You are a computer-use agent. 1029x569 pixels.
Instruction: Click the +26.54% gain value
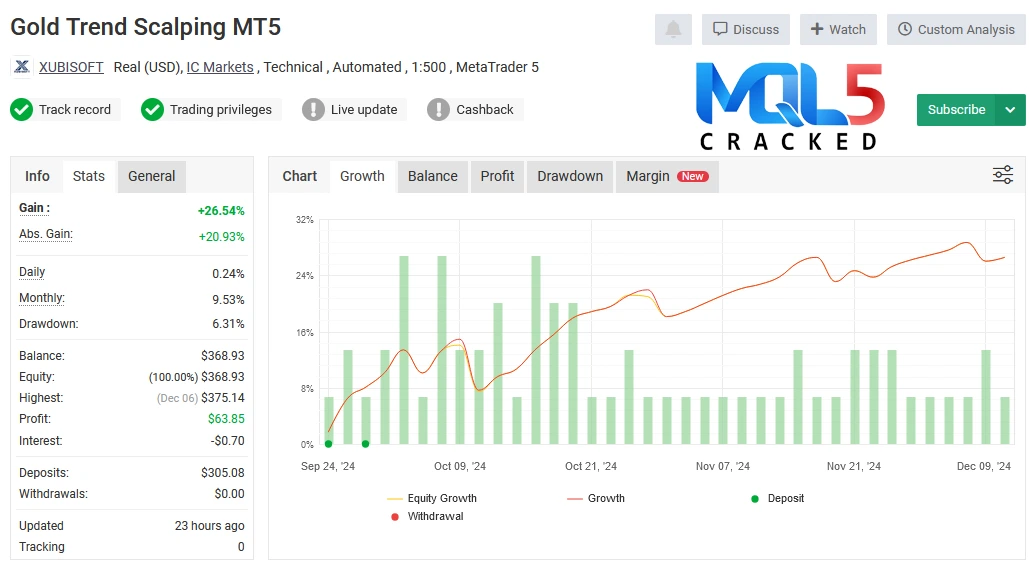pyautogui.click(x=221, y=211)
